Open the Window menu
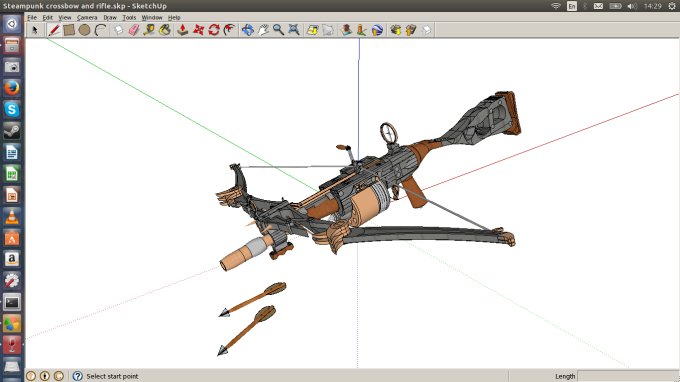Screen dimensions: 680x382 [152, 18]
